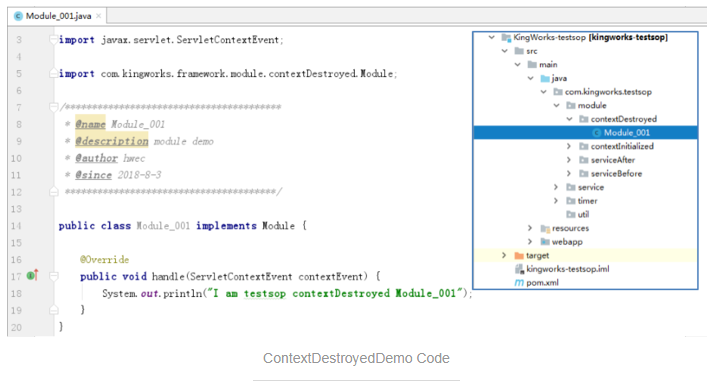This screenshot has width=721, height=388.
Task: Close the Module_001.java tab
Action: (98, 16)
